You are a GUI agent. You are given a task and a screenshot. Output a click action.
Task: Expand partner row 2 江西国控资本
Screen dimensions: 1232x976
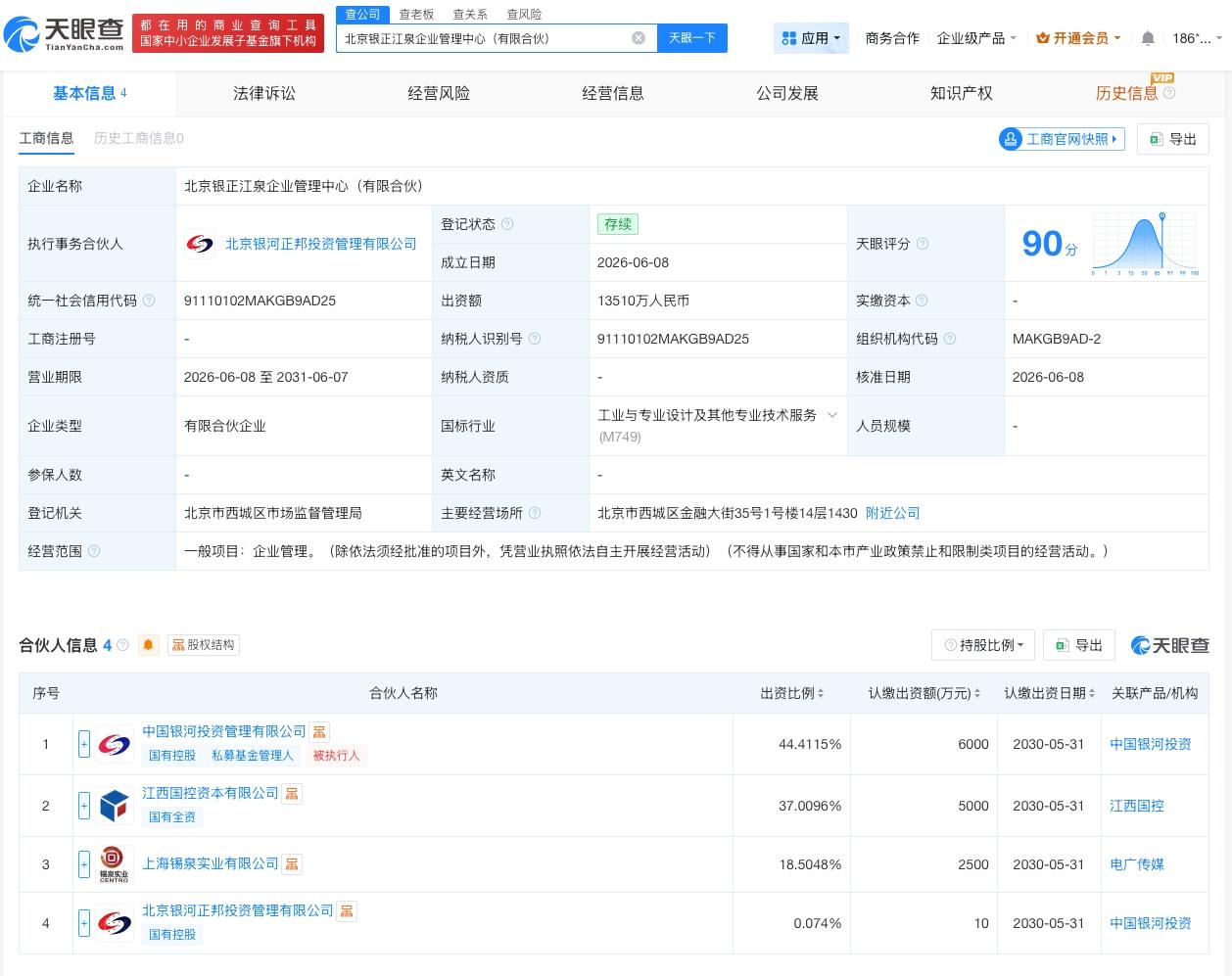pyautogui.click(x=84, y=806)
